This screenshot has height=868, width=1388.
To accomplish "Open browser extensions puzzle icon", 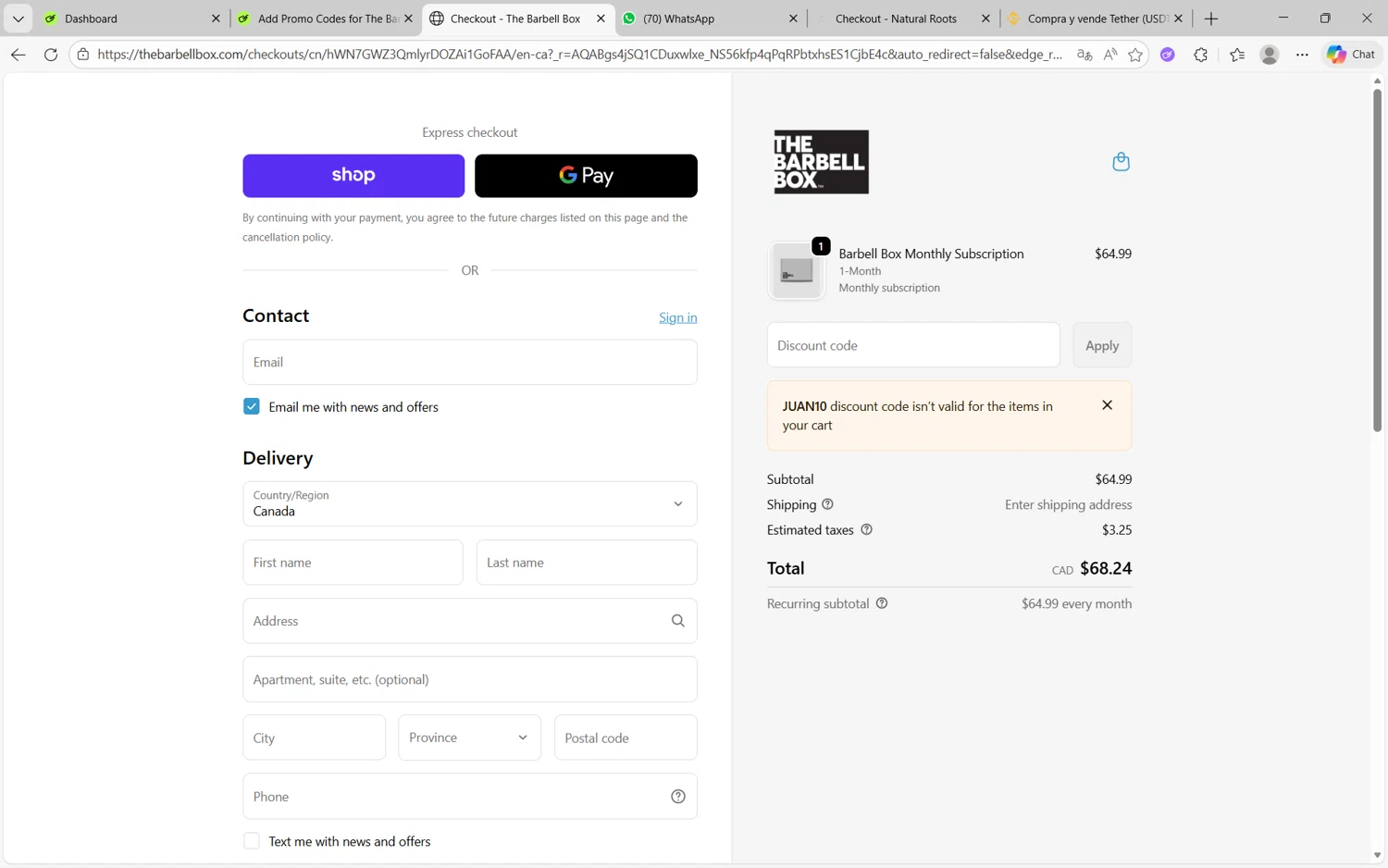I will point(1200,55).
